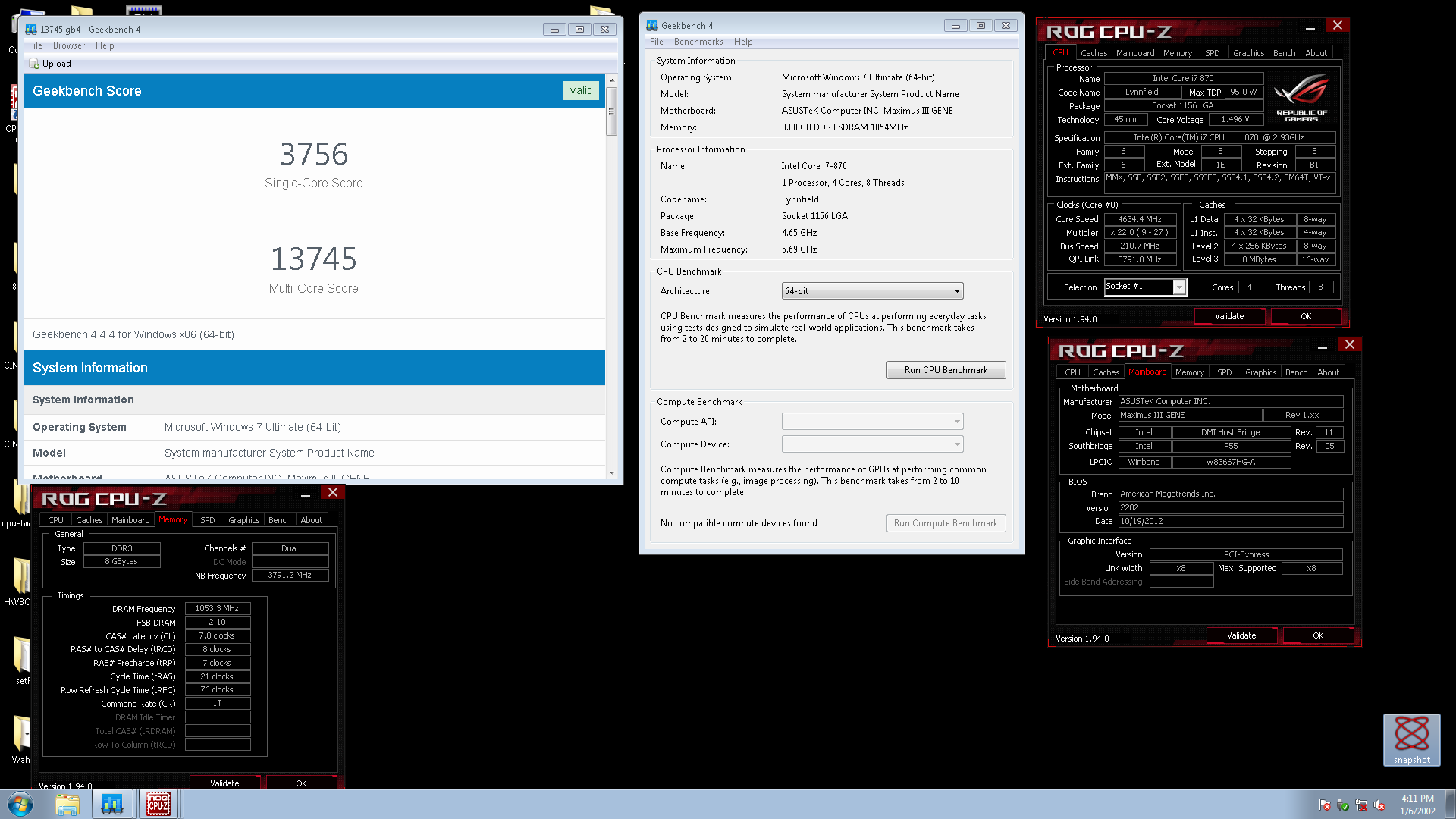Switch to ROG CPU-Z via its taskbar icon
Viewport: 1456px width, 819px height.
click(x=158, y=804)
